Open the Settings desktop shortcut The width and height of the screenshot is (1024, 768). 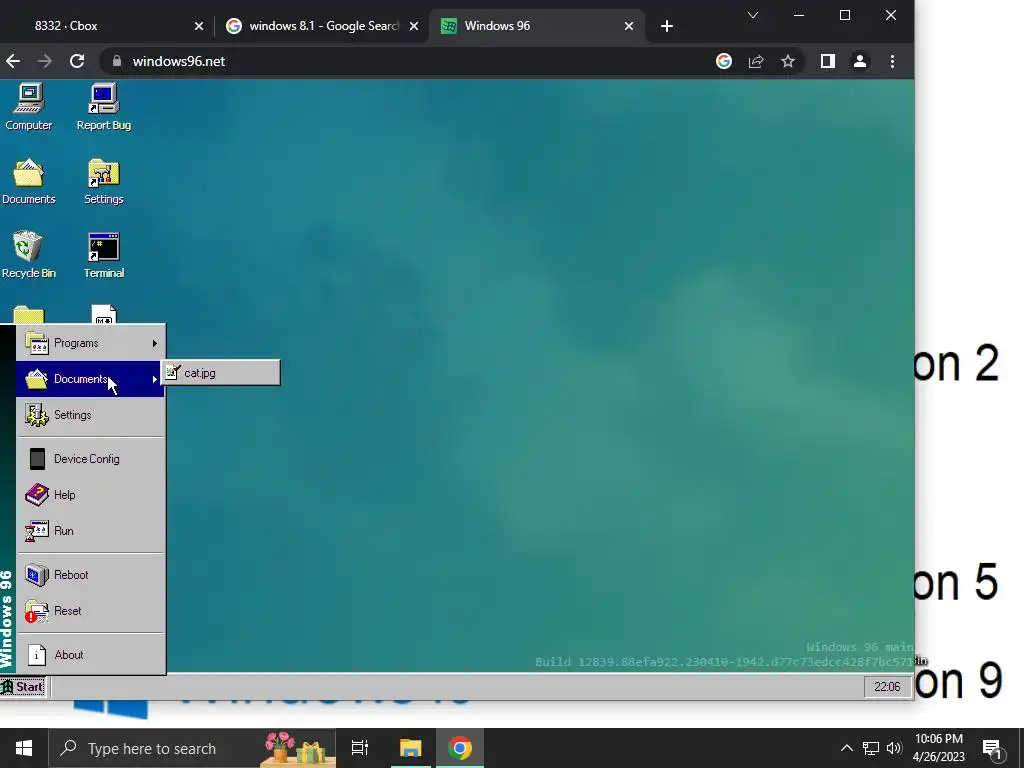pyautogui.click(x=104, y=182)
